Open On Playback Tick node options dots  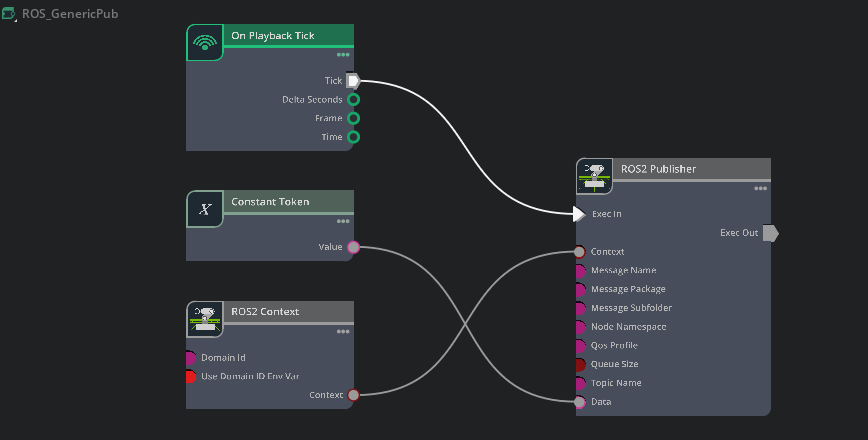tap(343, 55)
